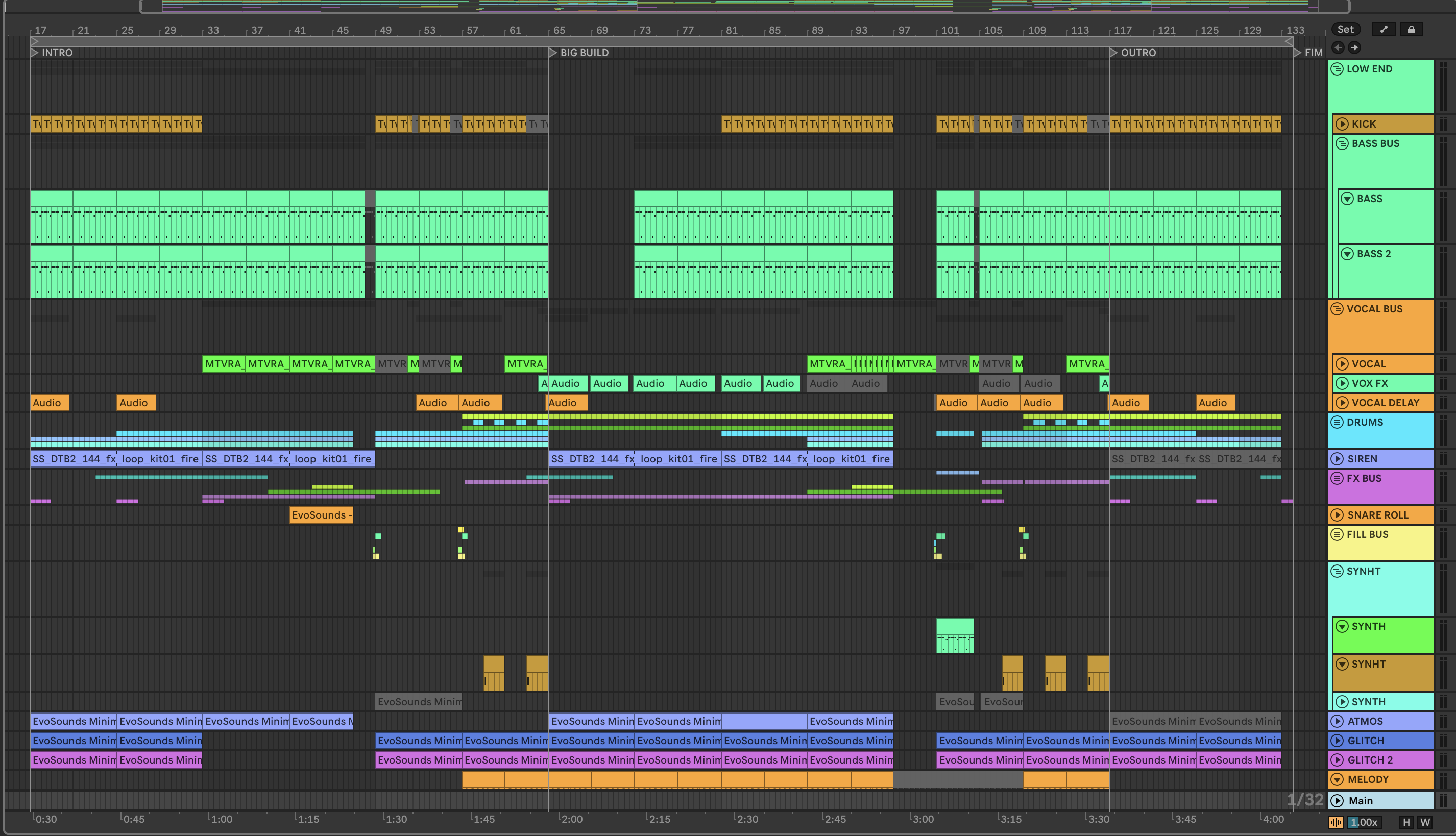Click the DRUMS group track icon
Viewport: 1456px width, 836px height.
point(1337,422)
